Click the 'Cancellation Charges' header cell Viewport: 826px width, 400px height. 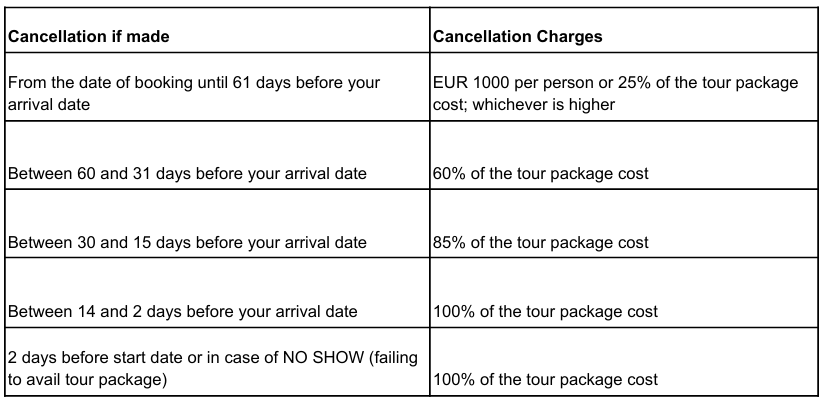(x=624, y=30)
